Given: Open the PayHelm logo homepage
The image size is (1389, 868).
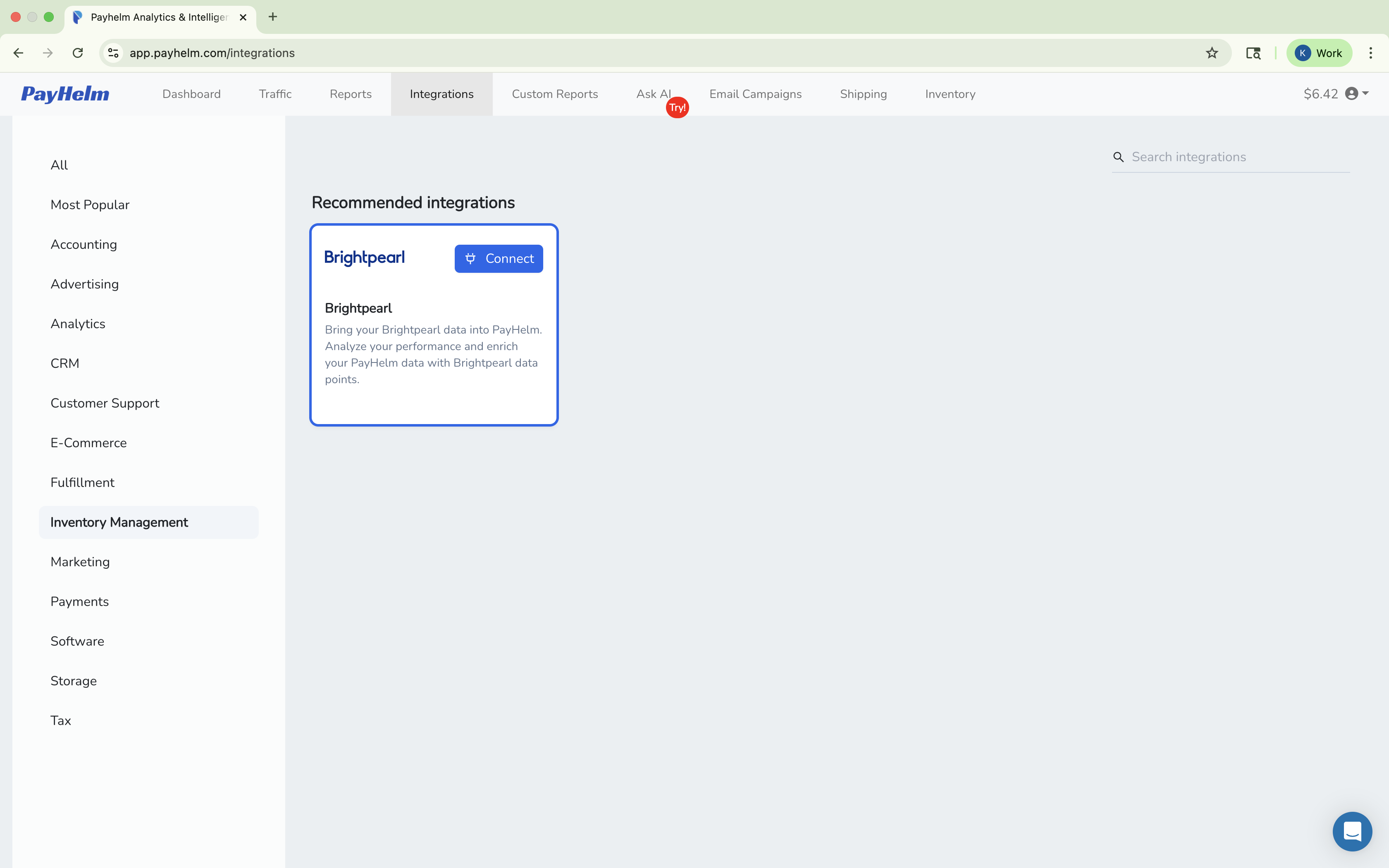Looking at the screenshot, I should (x=65, y=94).
